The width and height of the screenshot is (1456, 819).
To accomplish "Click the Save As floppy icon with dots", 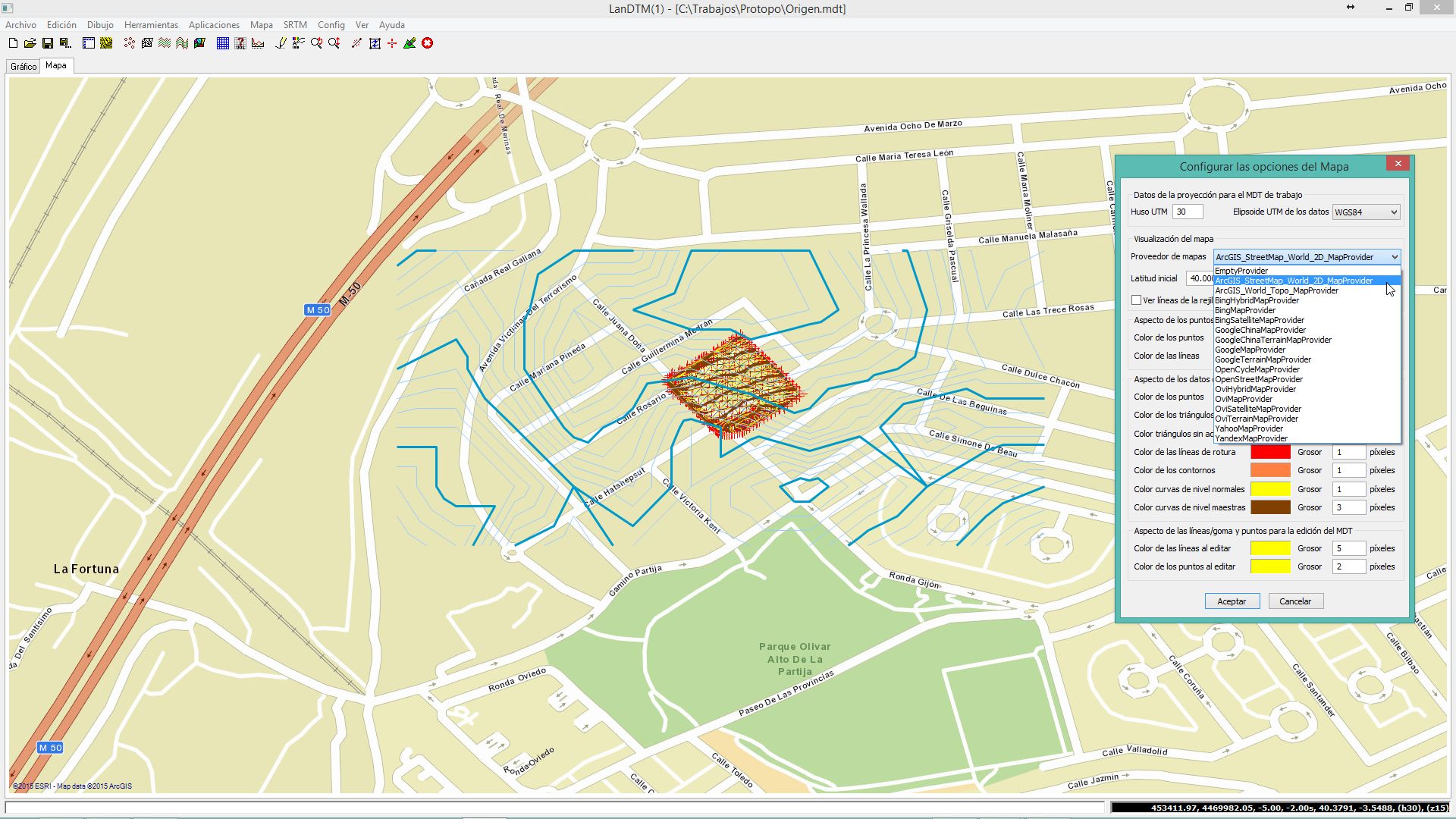I will click(65, 43).
